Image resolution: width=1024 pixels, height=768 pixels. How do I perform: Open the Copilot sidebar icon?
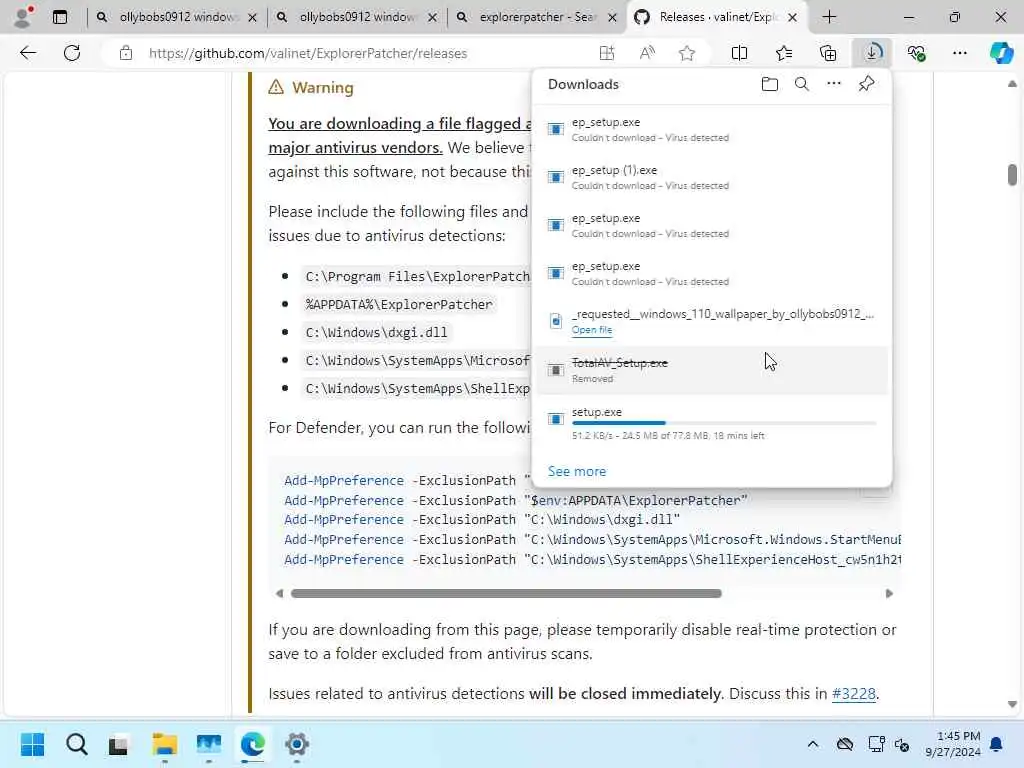tap(1001, 53)
